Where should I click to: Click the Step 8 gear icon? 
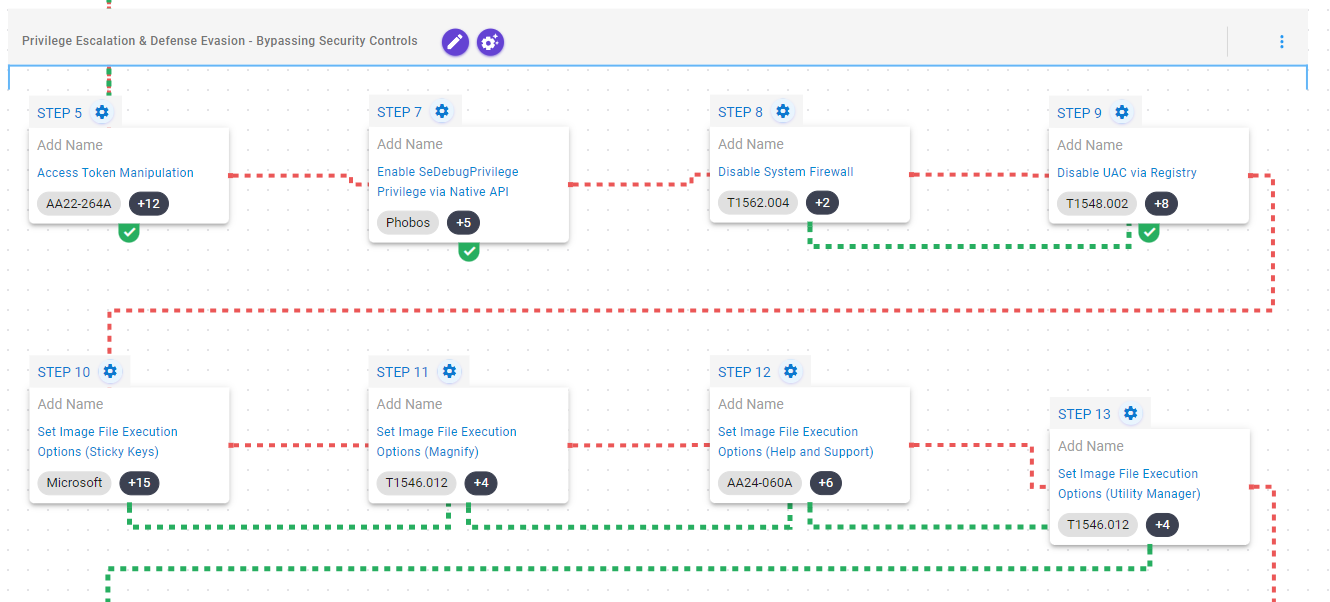783,112
